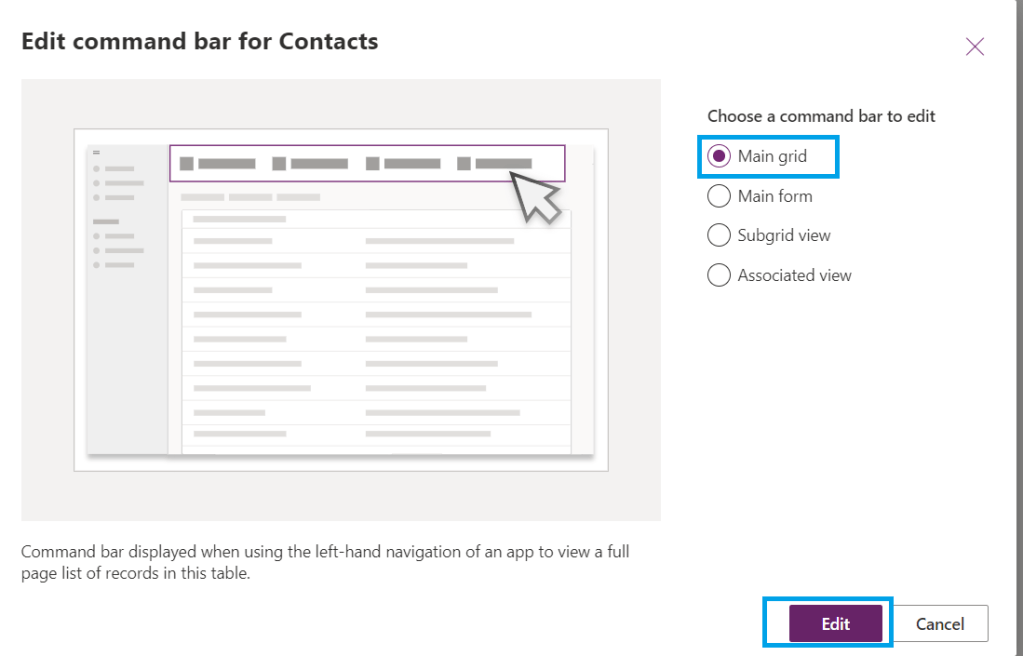Click the "Edit command bar for Contacts" title
This screenshot has height=656, width=1023.
200,42
